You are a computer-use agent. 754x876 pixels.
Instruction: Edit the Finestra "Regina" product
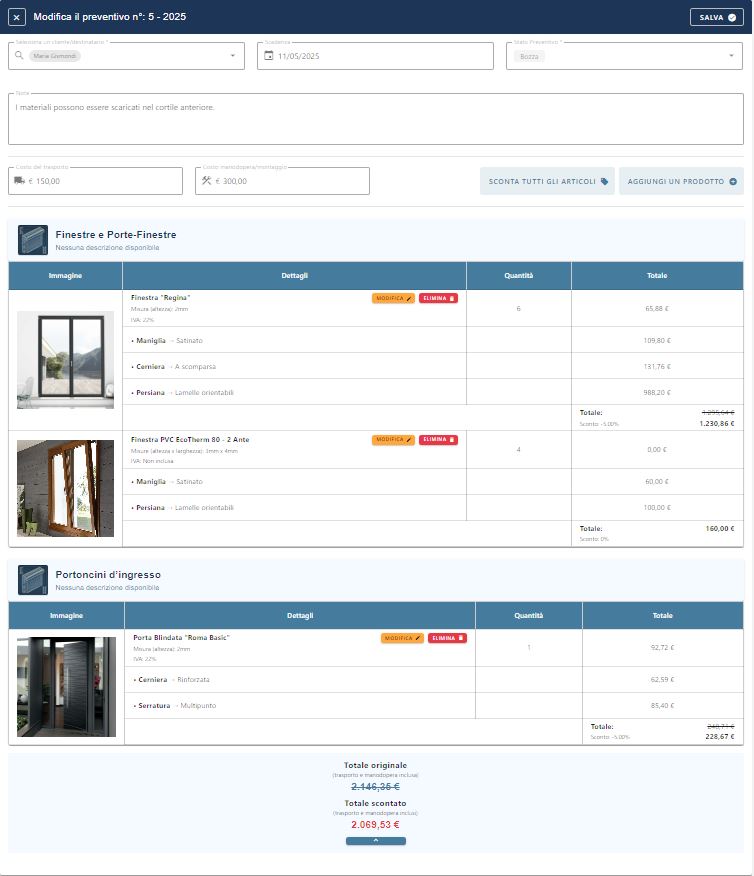click(393, 298)
